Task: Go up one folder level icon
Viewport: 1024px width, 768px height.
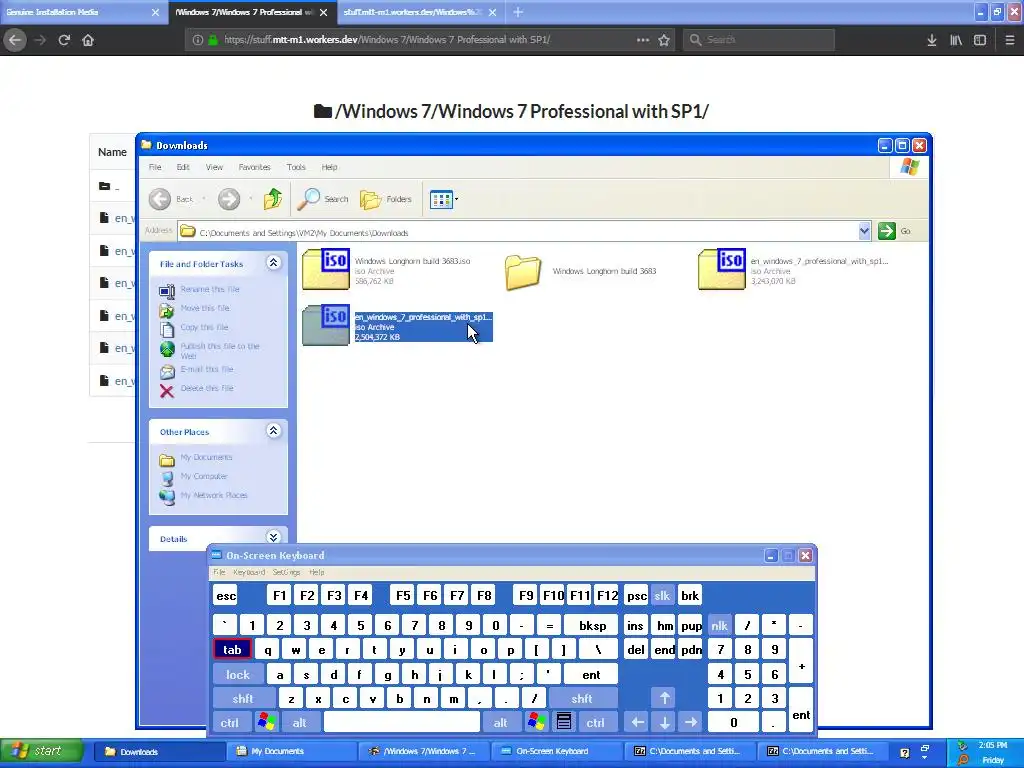Action: [x=272, y=199]
